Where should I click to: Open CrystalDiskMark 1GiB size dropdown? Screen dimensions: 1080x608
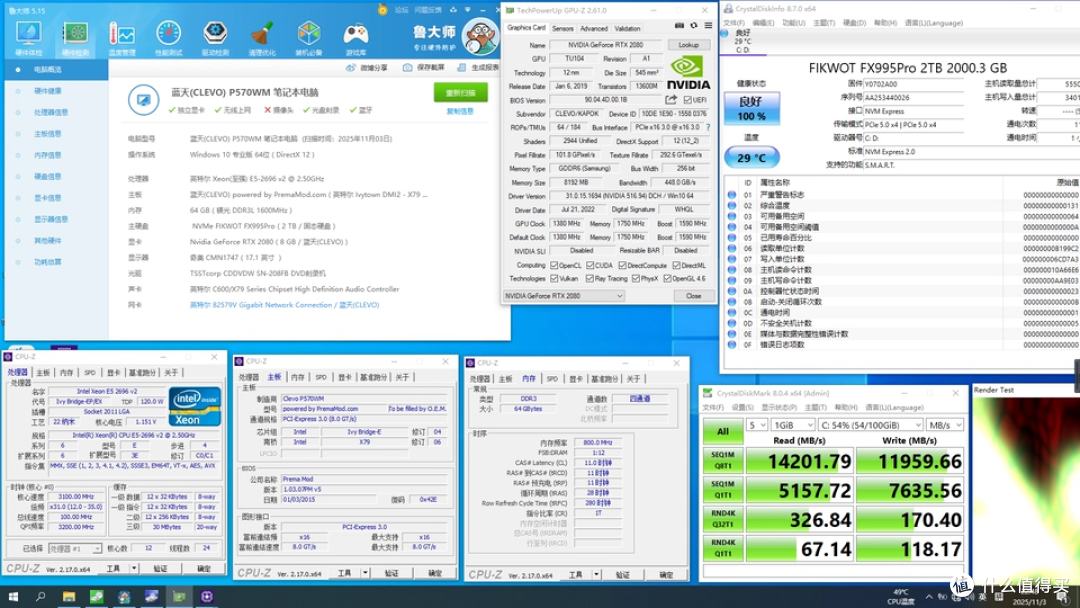point(792,425)
